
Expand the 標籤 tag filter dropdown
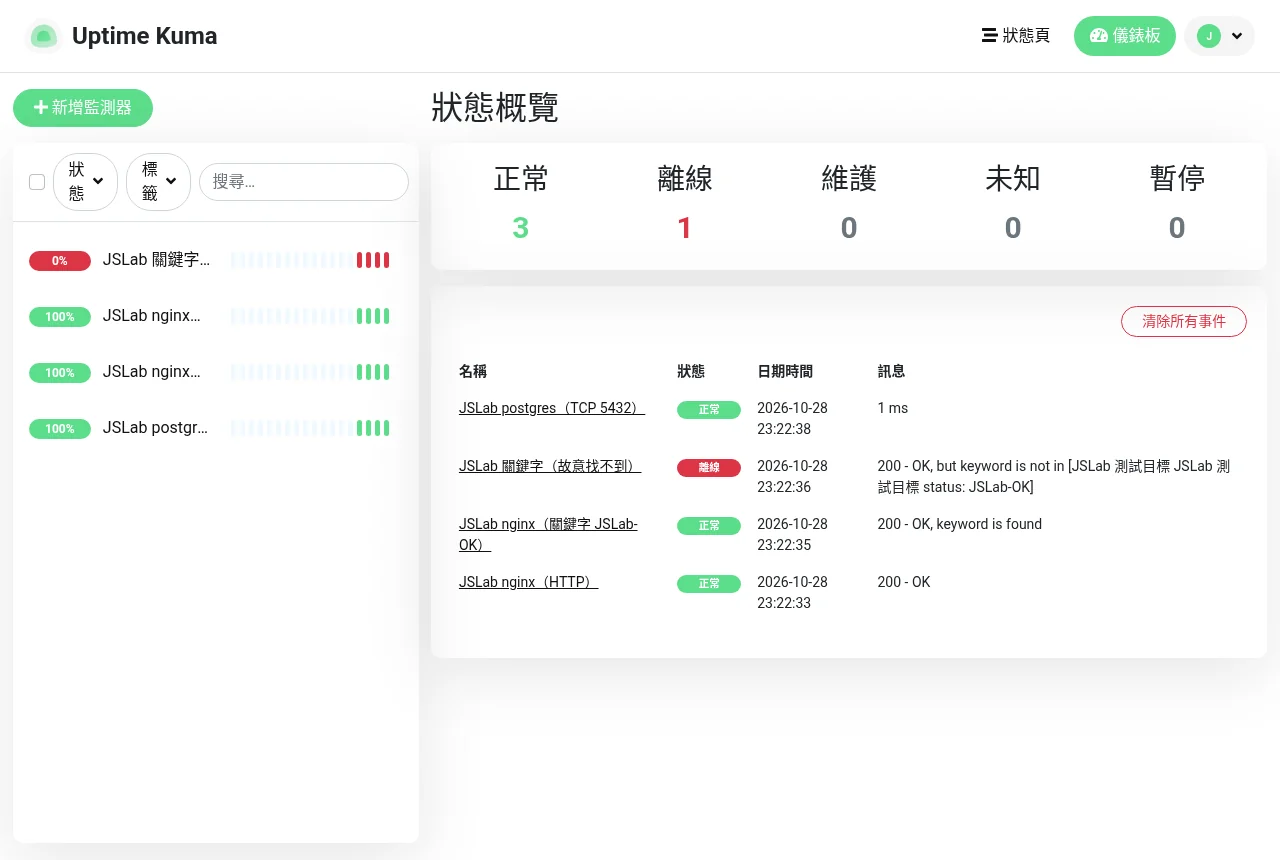pyautogui.click(x=158, y=182)
